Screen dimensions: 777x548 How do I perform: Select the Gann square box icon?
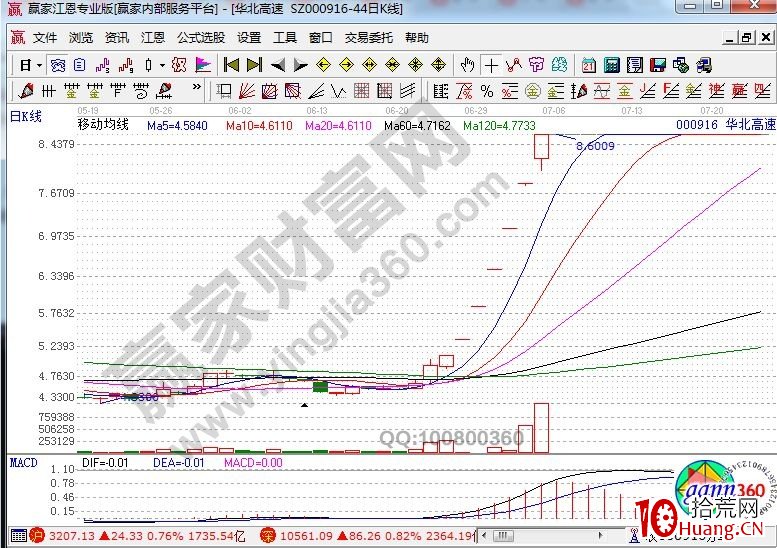270,91
